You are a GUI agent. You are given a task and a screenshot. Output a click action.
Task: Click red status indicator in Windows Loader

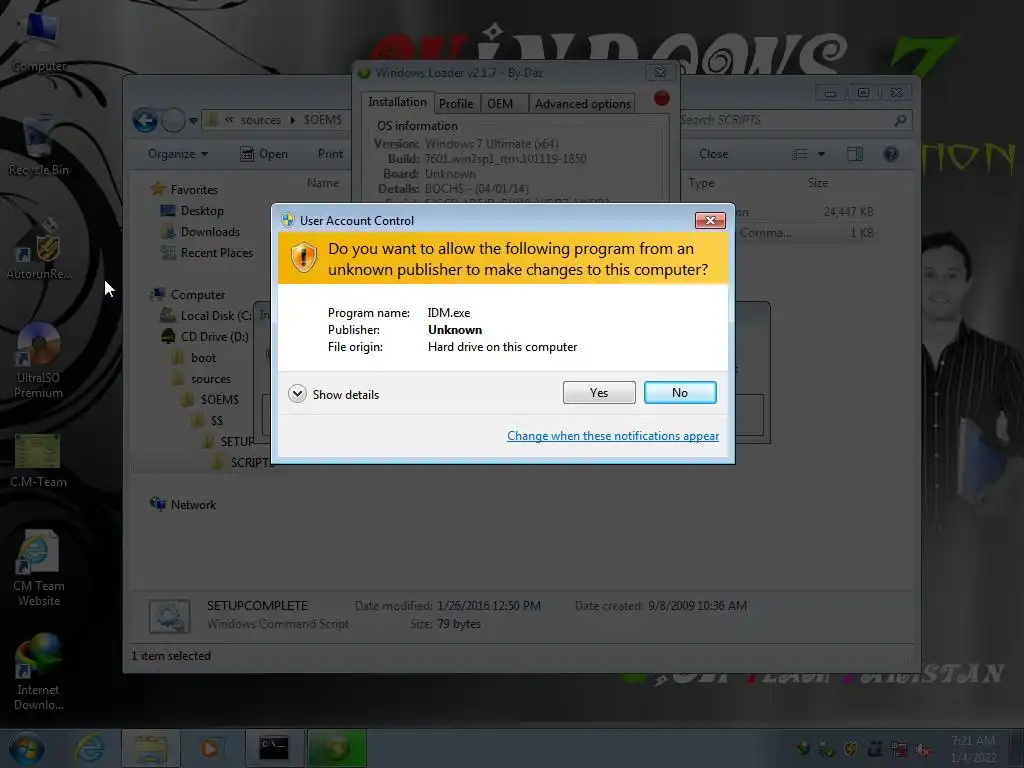coord(662,99)
